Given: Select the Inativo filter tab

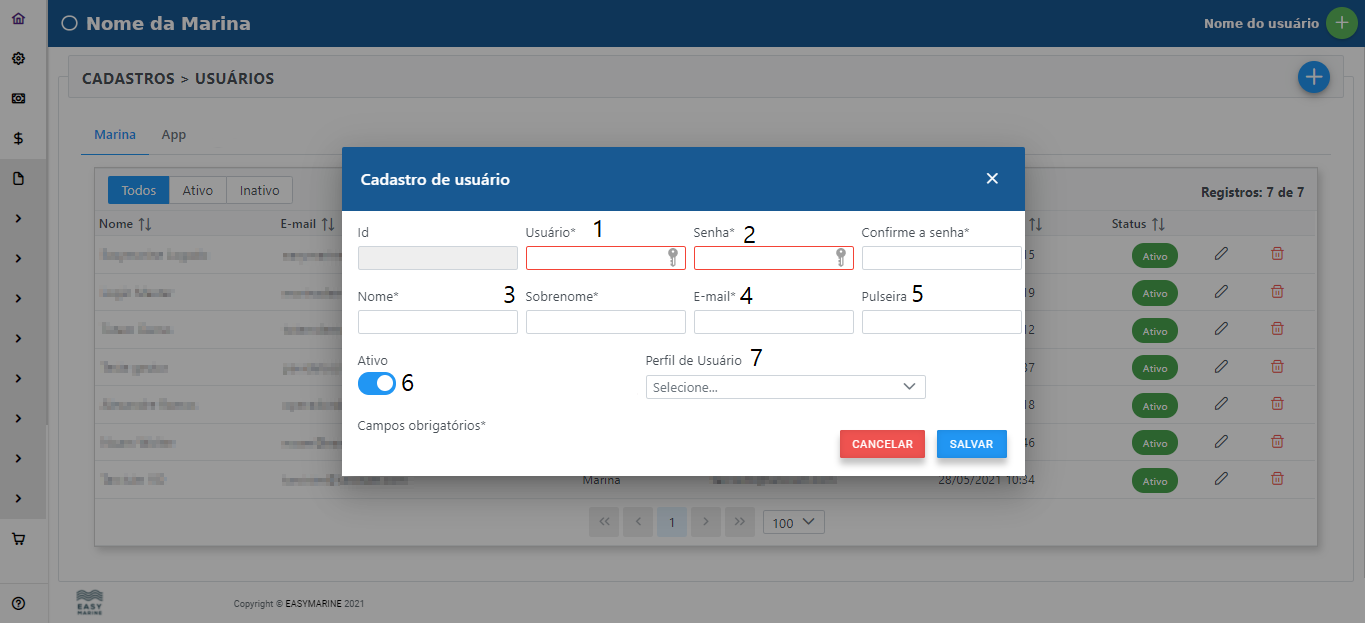Looking at the screenshot, I should 259,190.
